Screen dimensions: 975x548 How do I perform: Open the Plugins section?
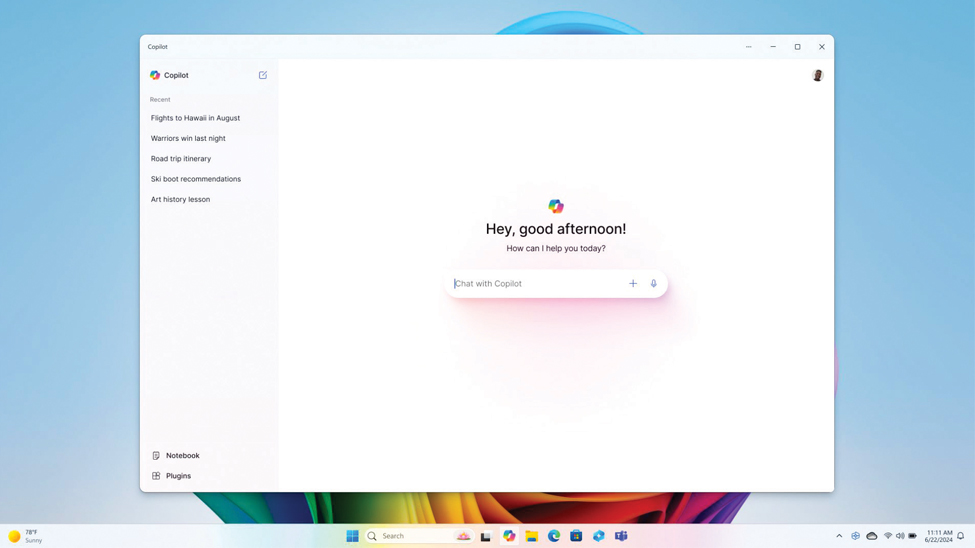pyautogui.click(x=172, y=476)
